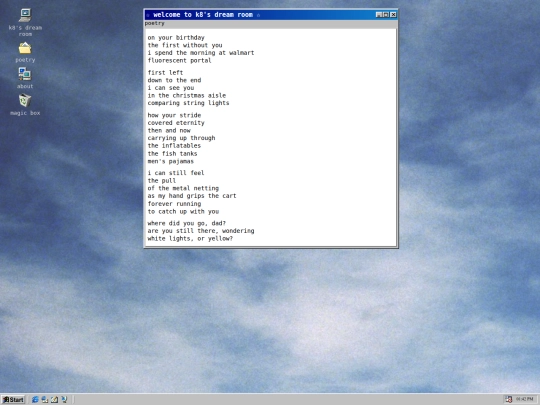The width and height of the screenshot is (540, 405).
Task: Click the line 'the inflatables'
Action: click(174, 146)
